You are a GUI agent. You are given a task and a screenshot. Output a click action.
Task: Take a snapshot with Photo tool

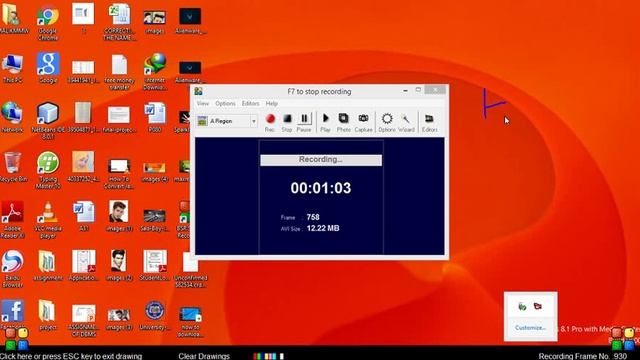point(343,122)
